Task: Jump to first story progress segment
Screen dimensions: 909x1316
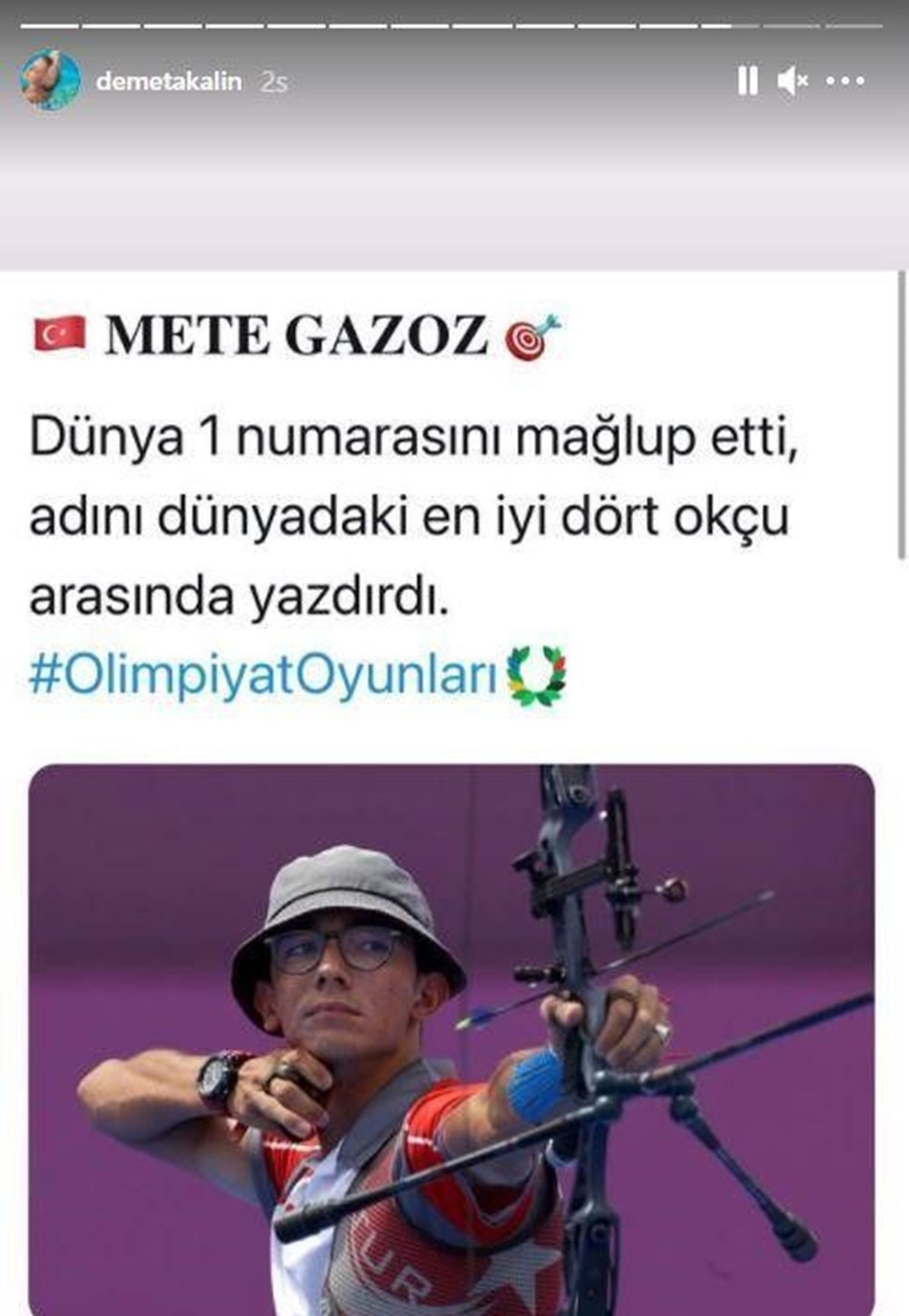Action: (50, 25)
